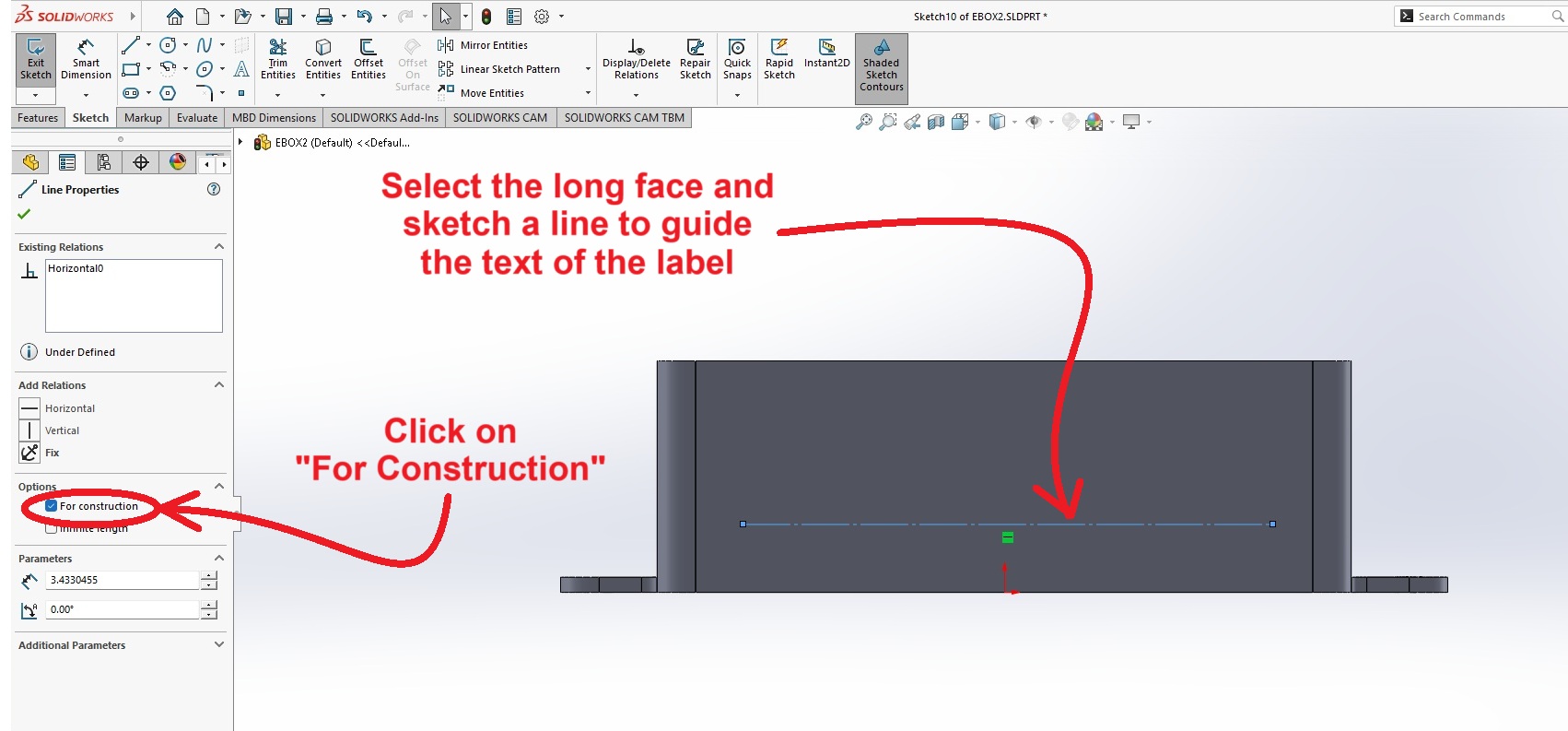The width and height of the screenshot is (1568, 731).
Task: Exit the sketch with Exit Sketch
Action: coord(36,60)
